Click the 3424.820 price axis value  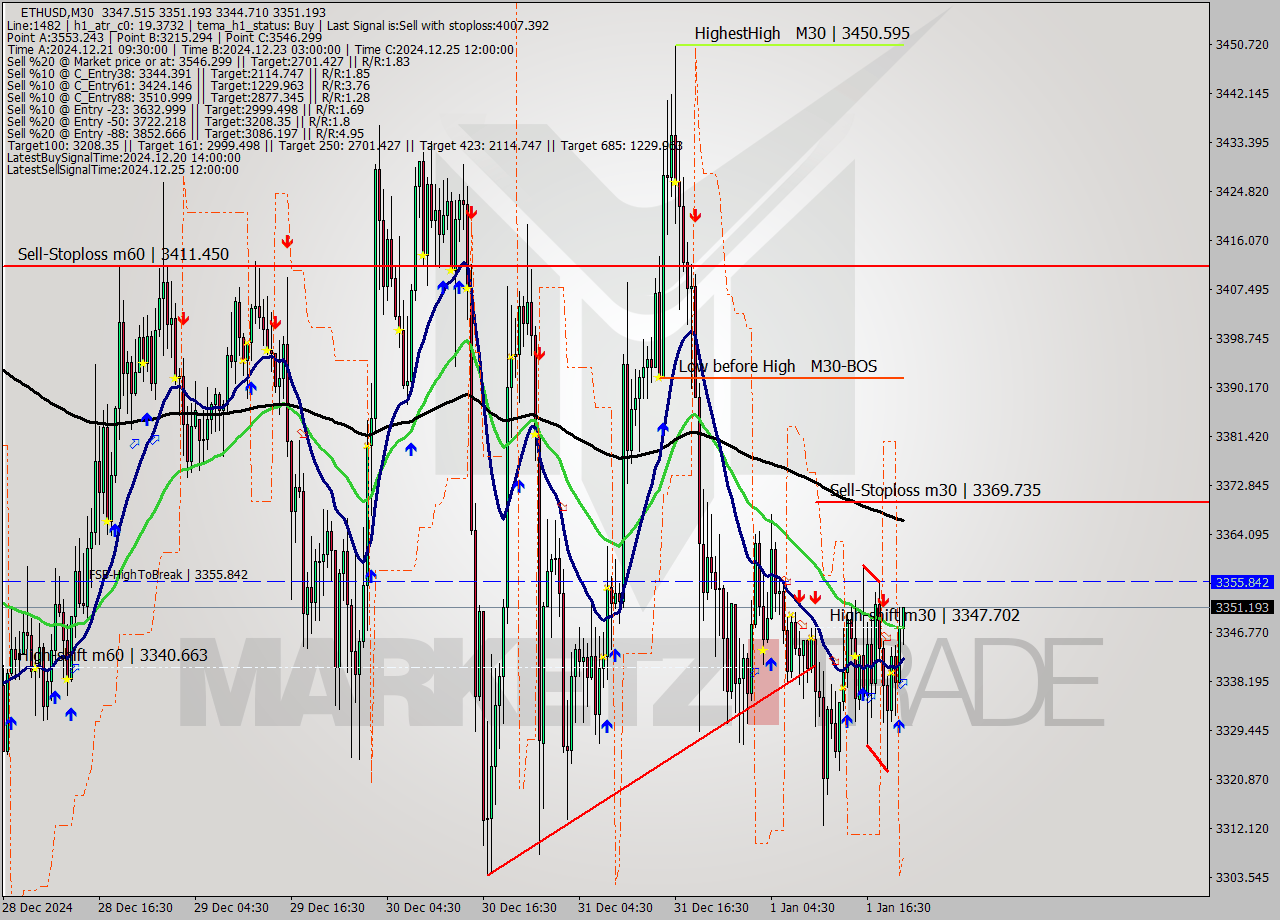(1241, 191)
